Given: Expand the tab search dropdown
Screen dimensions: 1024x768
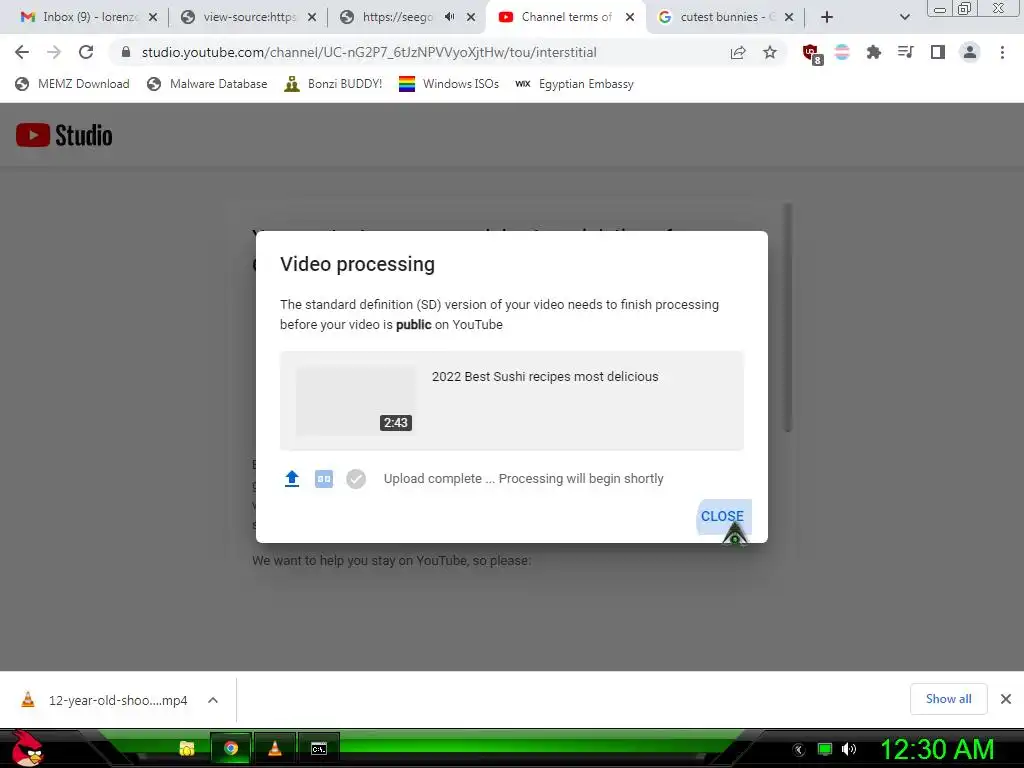Looking at the screenshot, I should point(904,17).
